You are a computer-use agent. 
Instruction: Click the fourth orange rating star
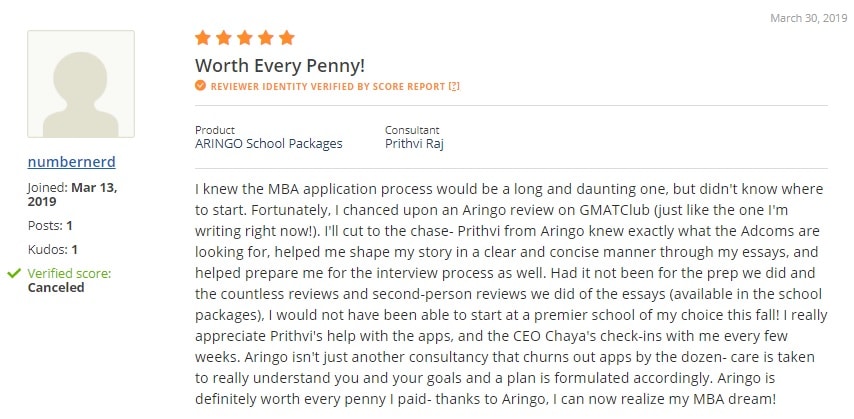click(x=266, y=38)
